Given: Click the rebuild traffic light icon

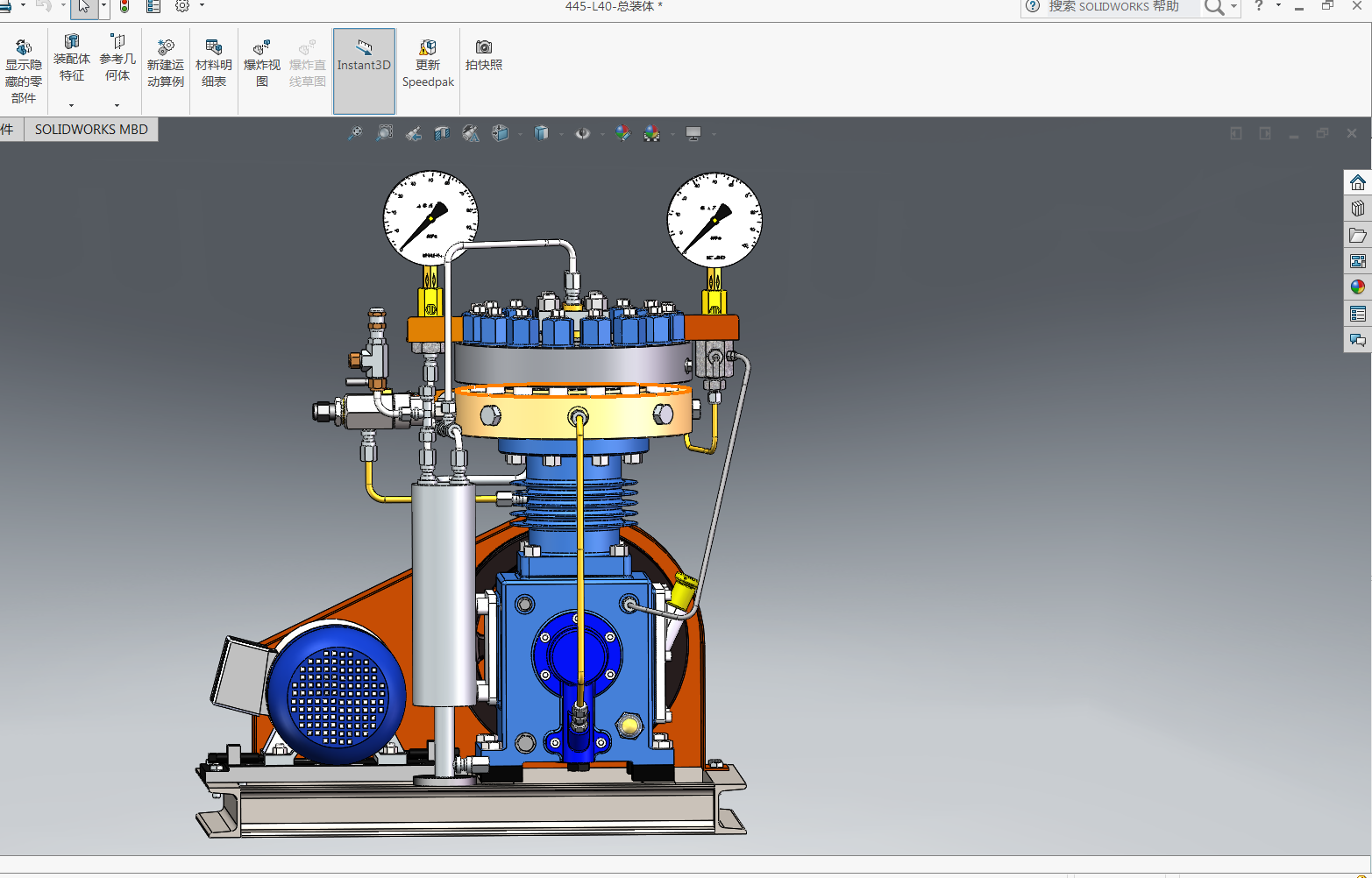Looking at the screenshot, I should (124, 7).
